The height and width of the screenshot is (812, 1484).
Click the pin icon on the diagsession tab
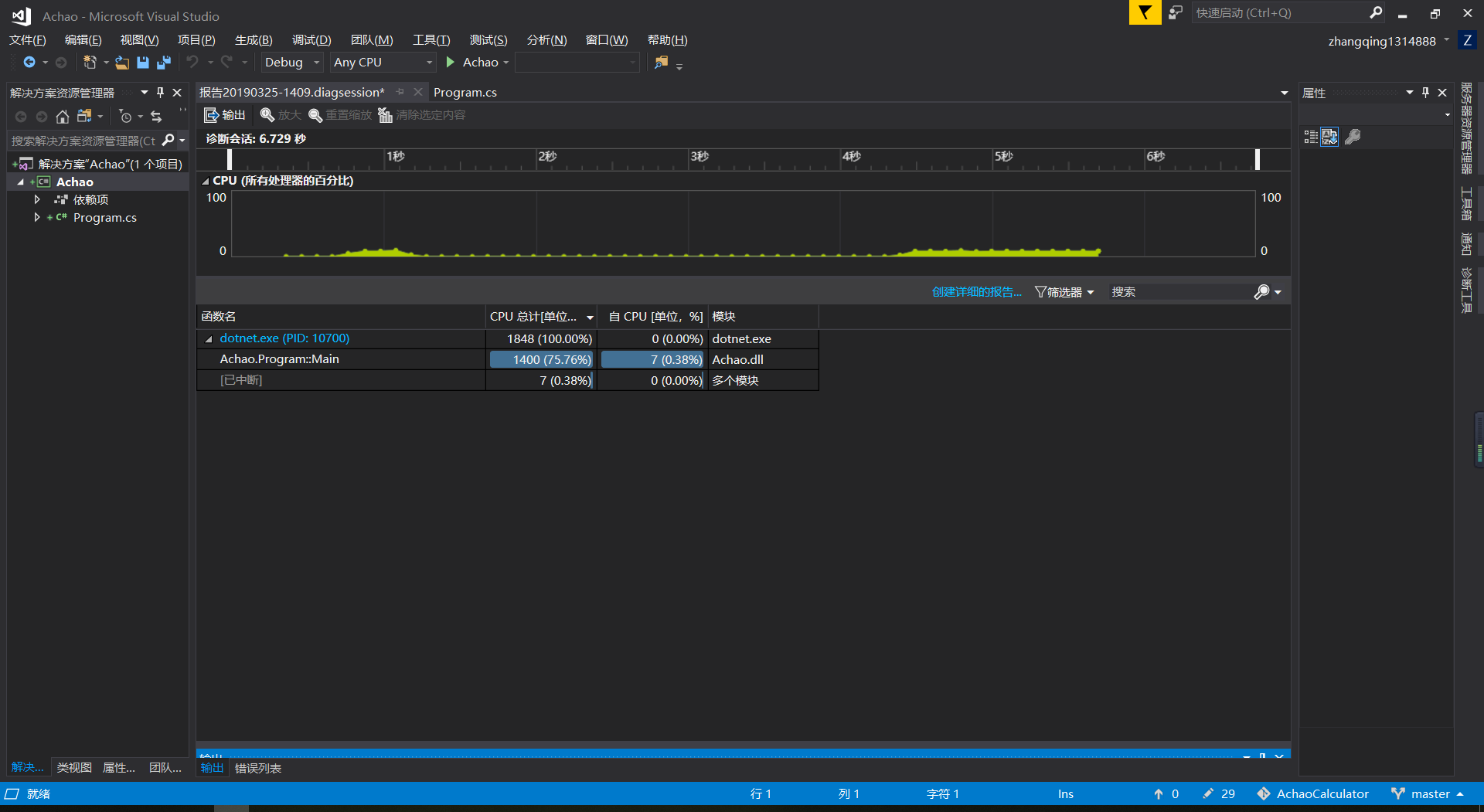[400, 92]
